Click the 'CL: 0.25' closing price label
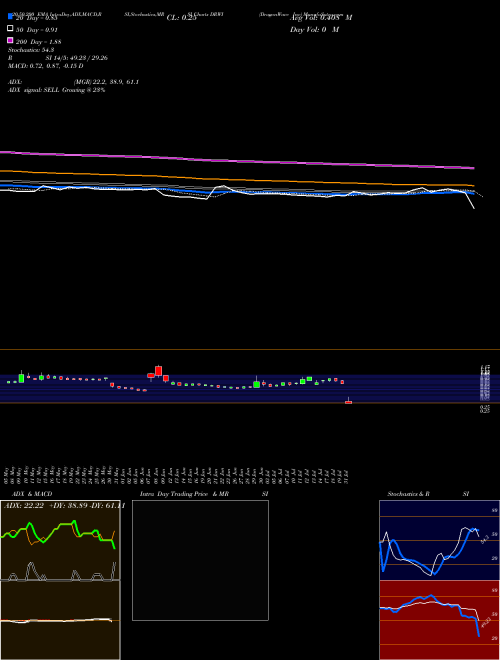 pos(181,18)
